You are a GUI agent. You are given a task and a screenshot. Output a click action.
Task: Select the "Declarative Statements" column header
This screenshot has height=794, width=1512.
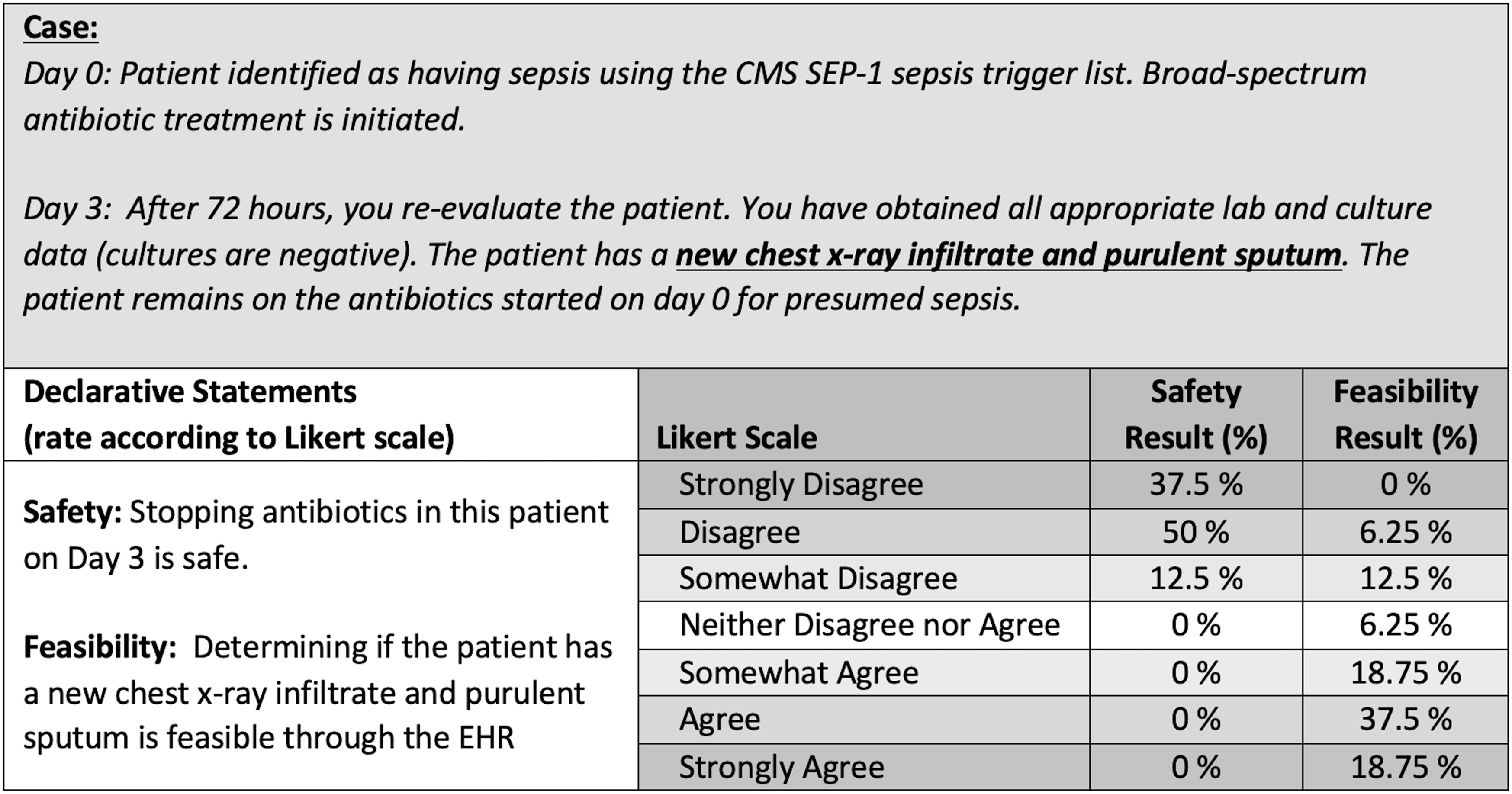(190, 392)
